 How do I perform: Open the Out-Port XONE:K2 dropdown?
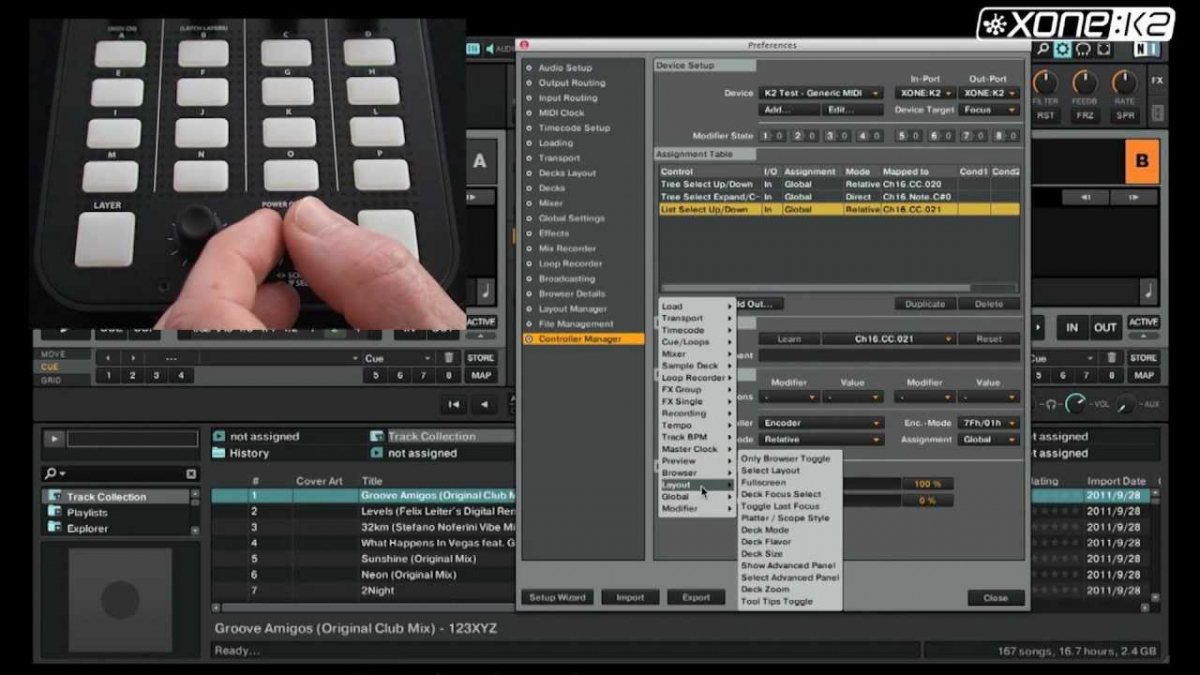point(989,93)
